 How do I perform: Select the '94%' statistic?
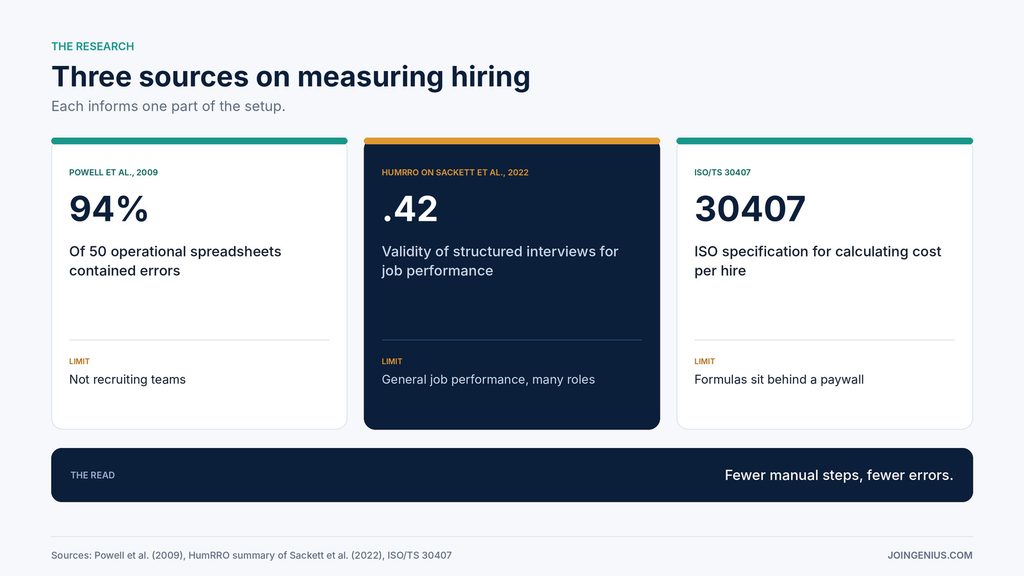(x=108, y=209)
